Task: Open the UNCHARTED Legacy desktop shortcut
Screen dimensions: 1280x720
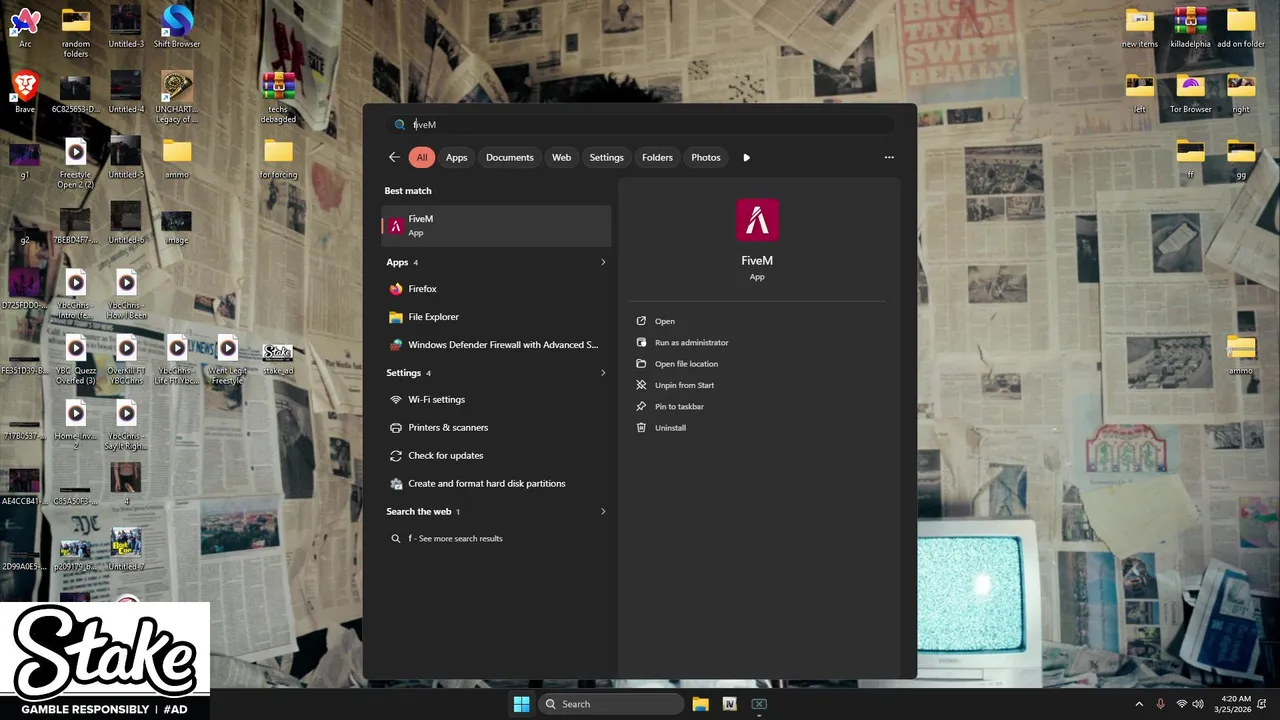Action: click(177, 97)
